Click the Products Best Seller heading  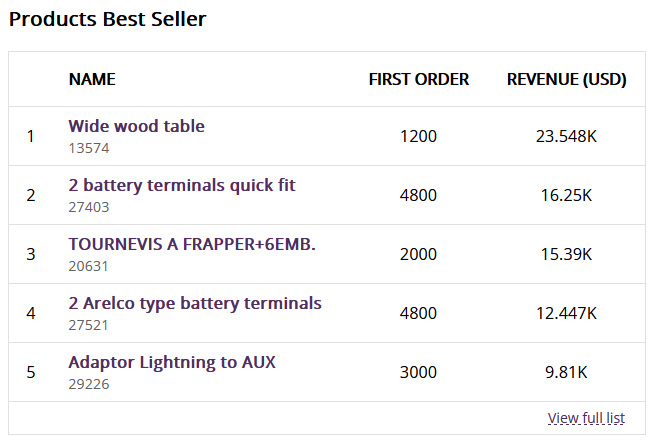click(108, 19)
